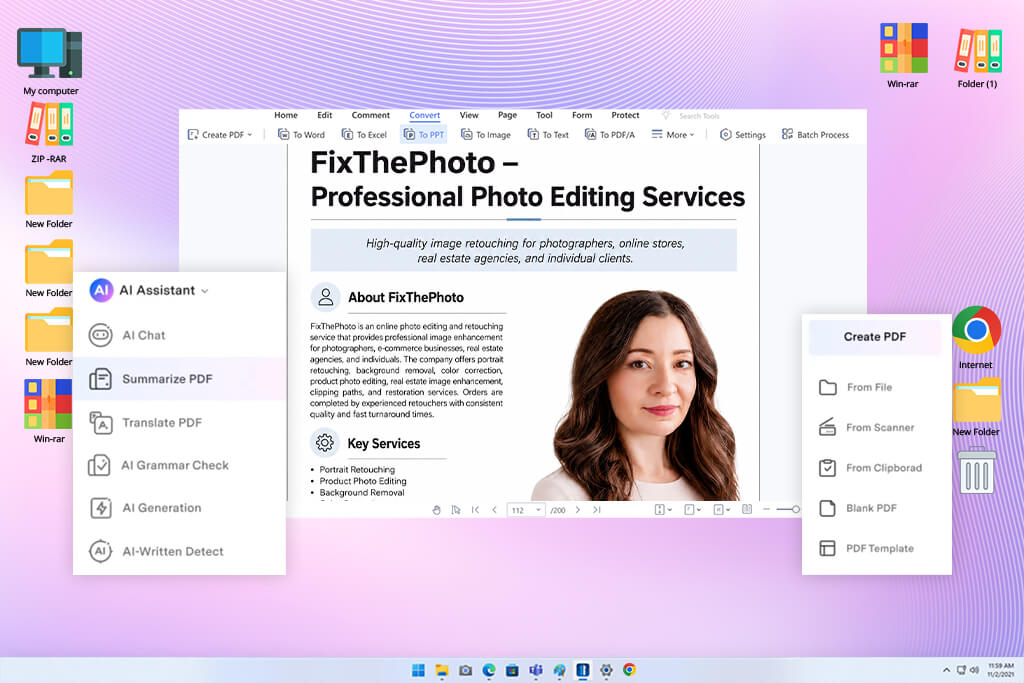The height and width of the screenshot is (683, 1024).
Task: Click the zoom out minus button
Action: tap(766, 509)
